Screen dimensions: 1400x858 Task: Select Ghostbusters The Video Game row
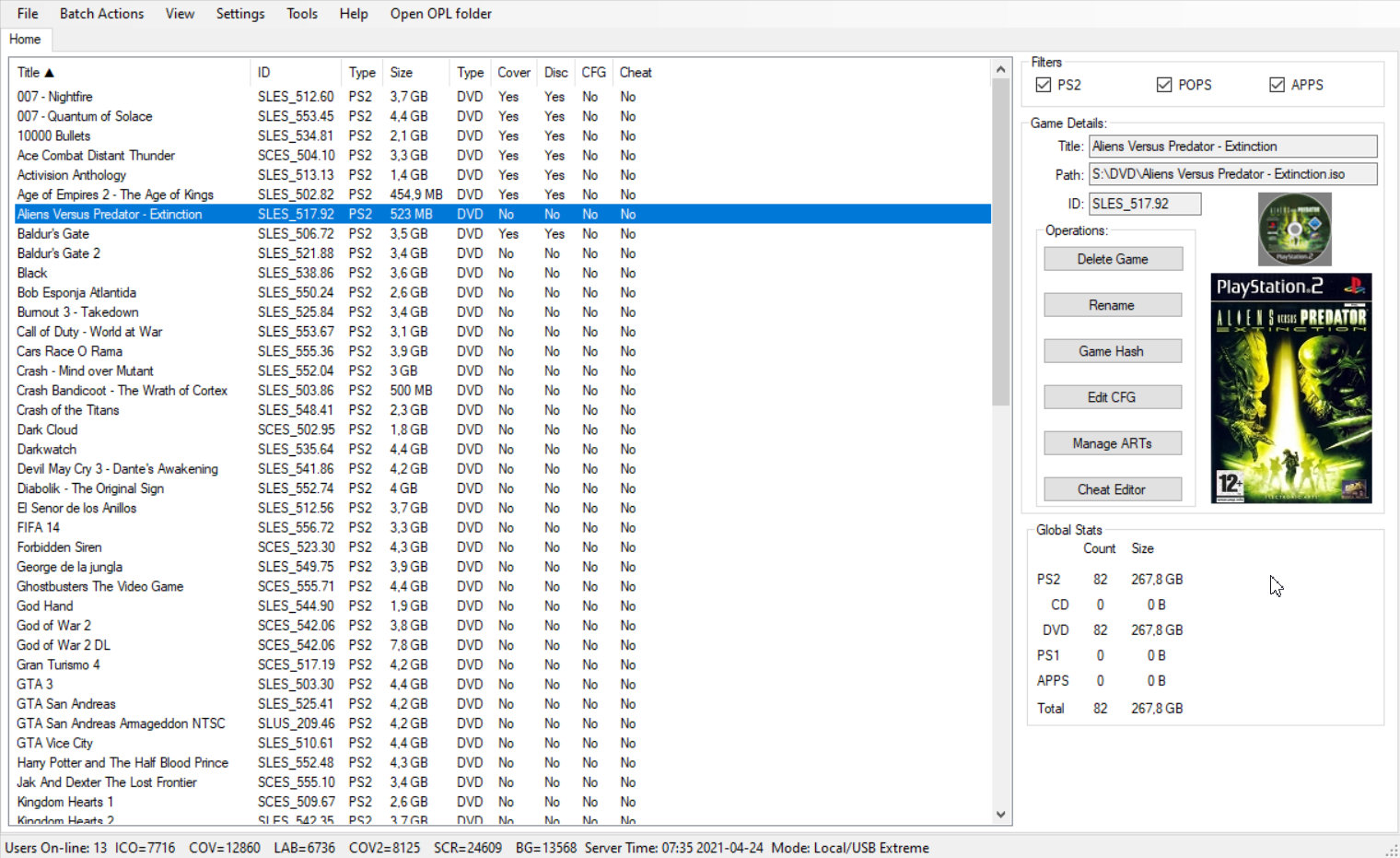[x=502, y=586]
